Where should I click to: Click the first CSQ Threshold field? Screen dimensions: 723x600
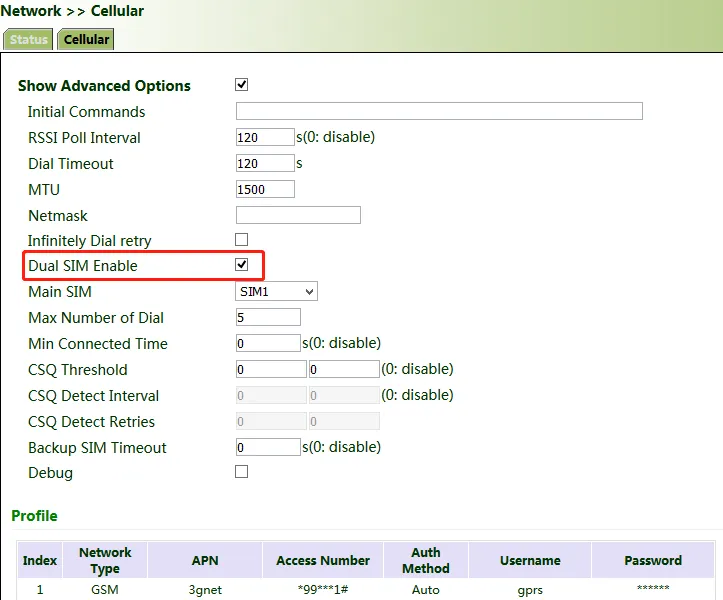pos(271,369)
